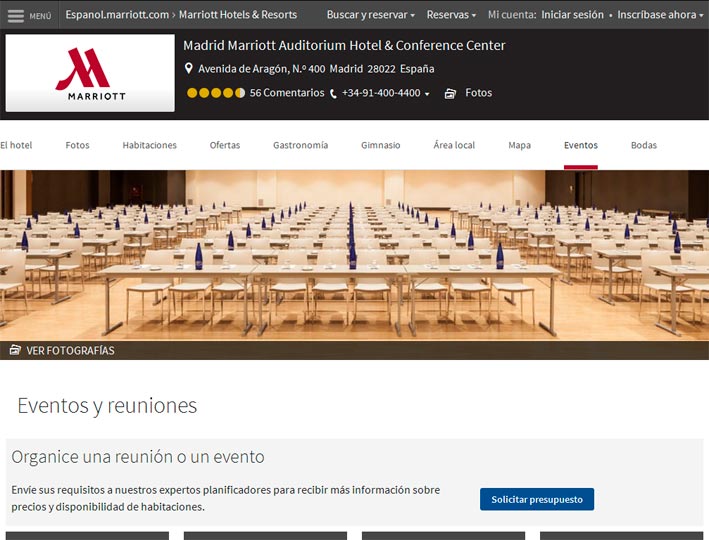
Task: Switch to the Bodas tab
Action: pos(643,145)
